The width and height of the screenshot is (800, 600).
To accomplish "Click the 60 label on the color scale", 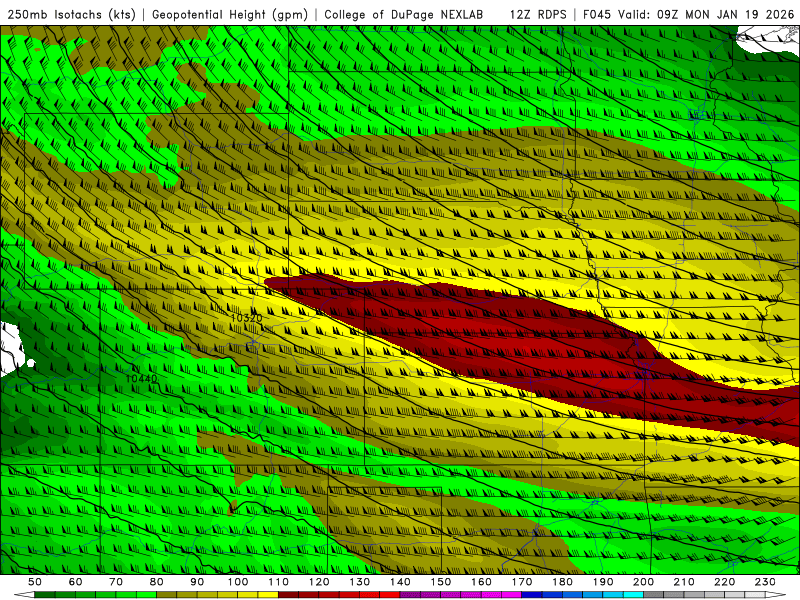I will pos(75,582).
